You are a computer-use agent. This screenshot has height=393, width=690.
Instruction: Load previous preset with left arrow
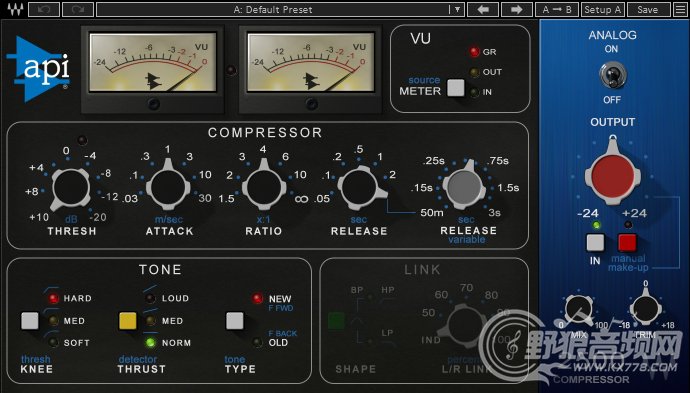click(x=483, y=9)
